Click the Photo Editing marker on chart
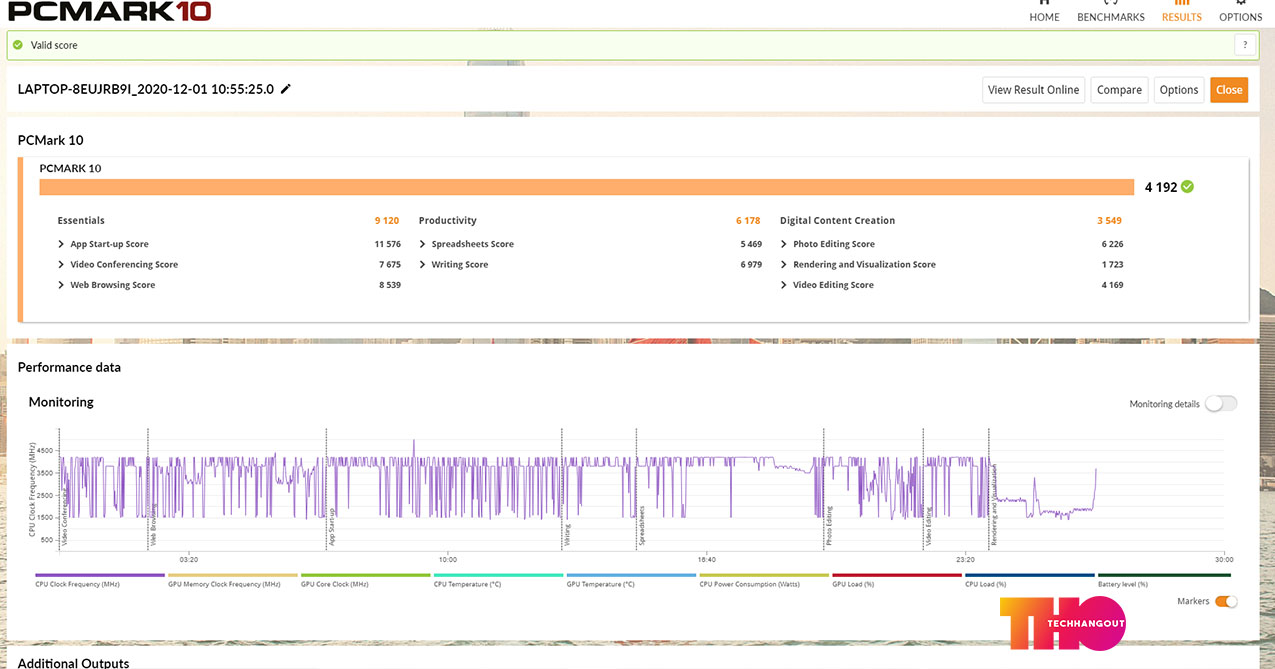Screen dimensions: 1275x669 pyautogui.click(x=829, y=526)
